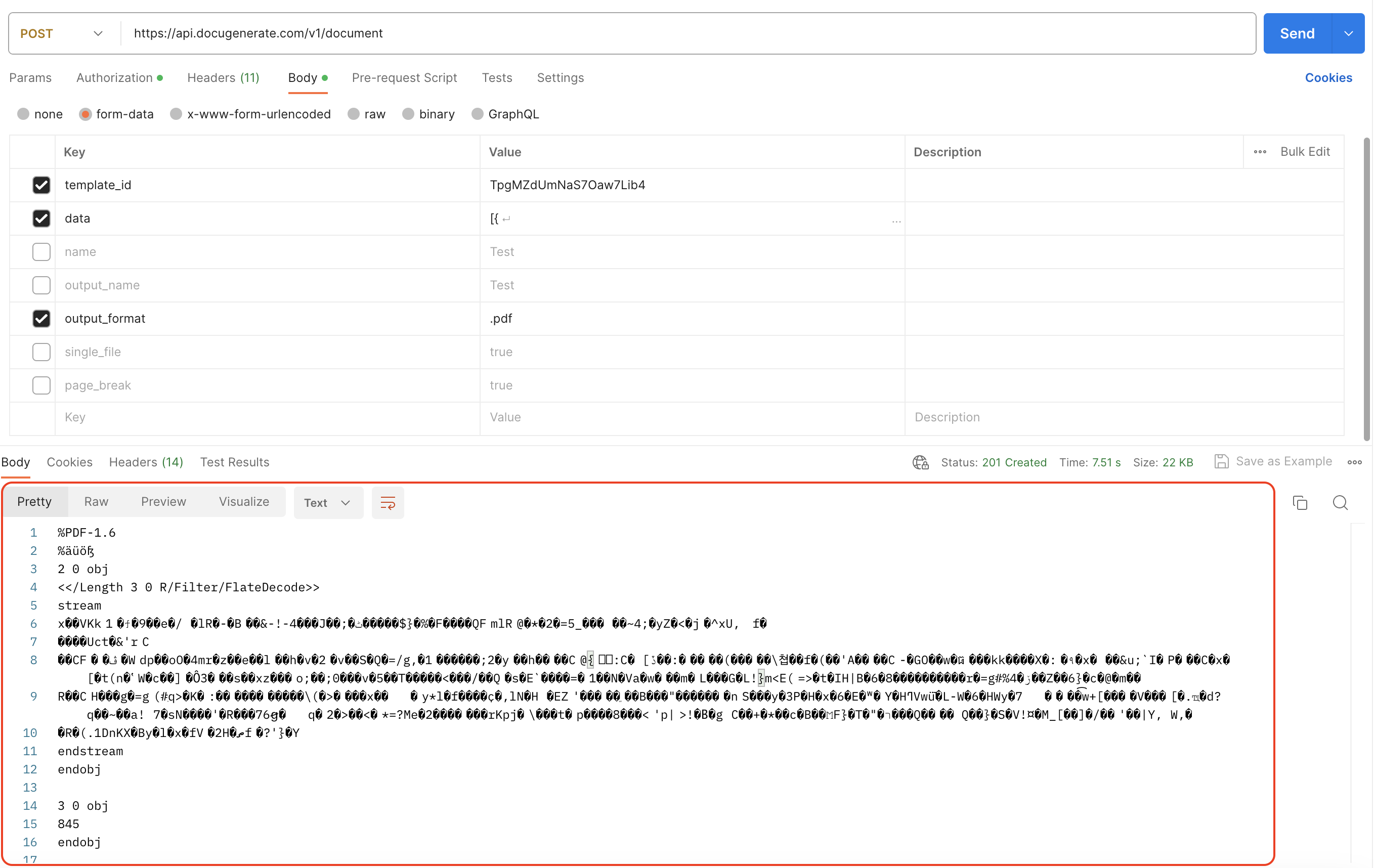
Task: Copy the response body to clipboard
Action: coord(1300,503)
